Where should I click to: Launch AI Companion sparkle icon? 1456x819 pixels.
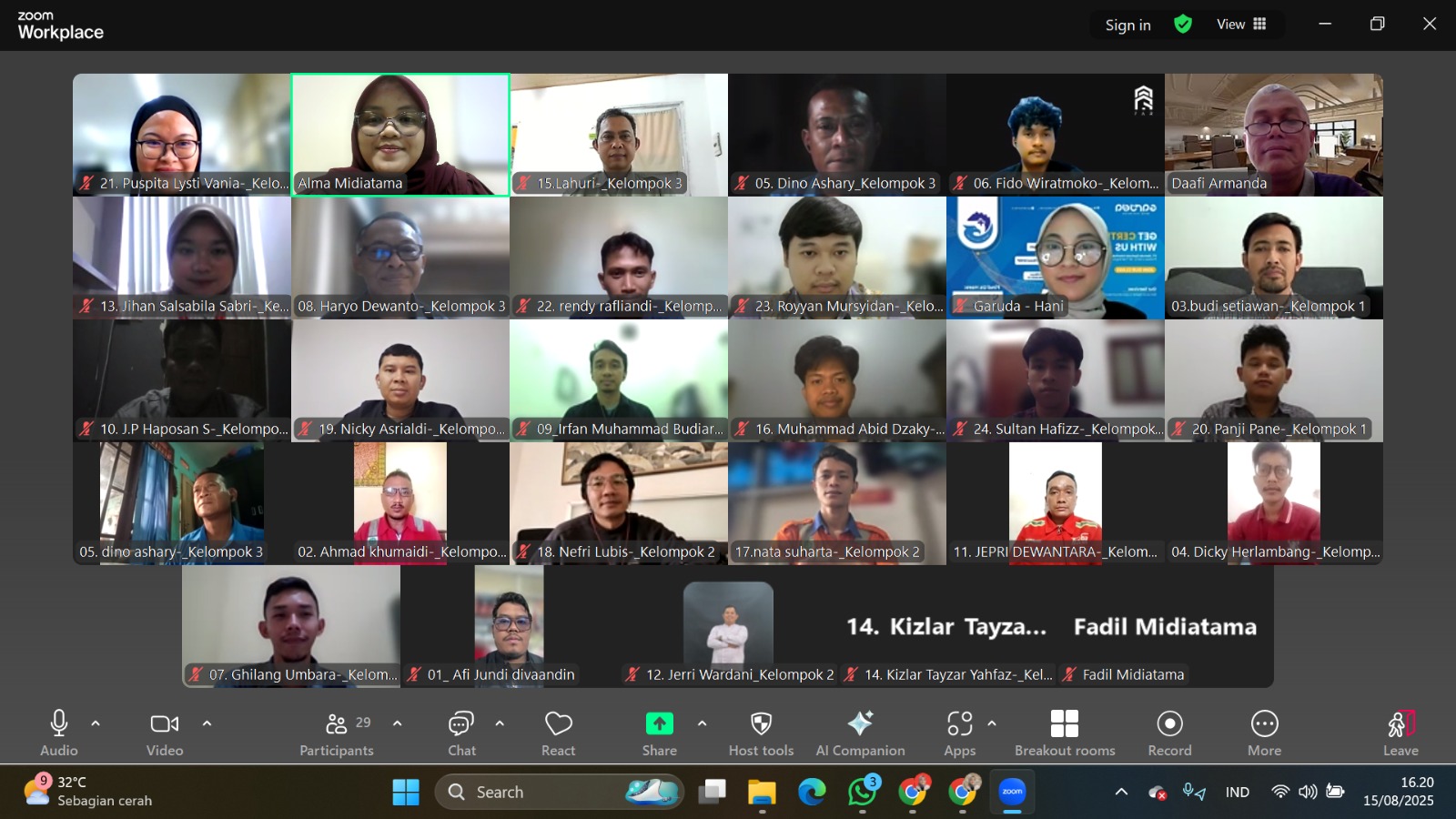click(x=860, y=724)
